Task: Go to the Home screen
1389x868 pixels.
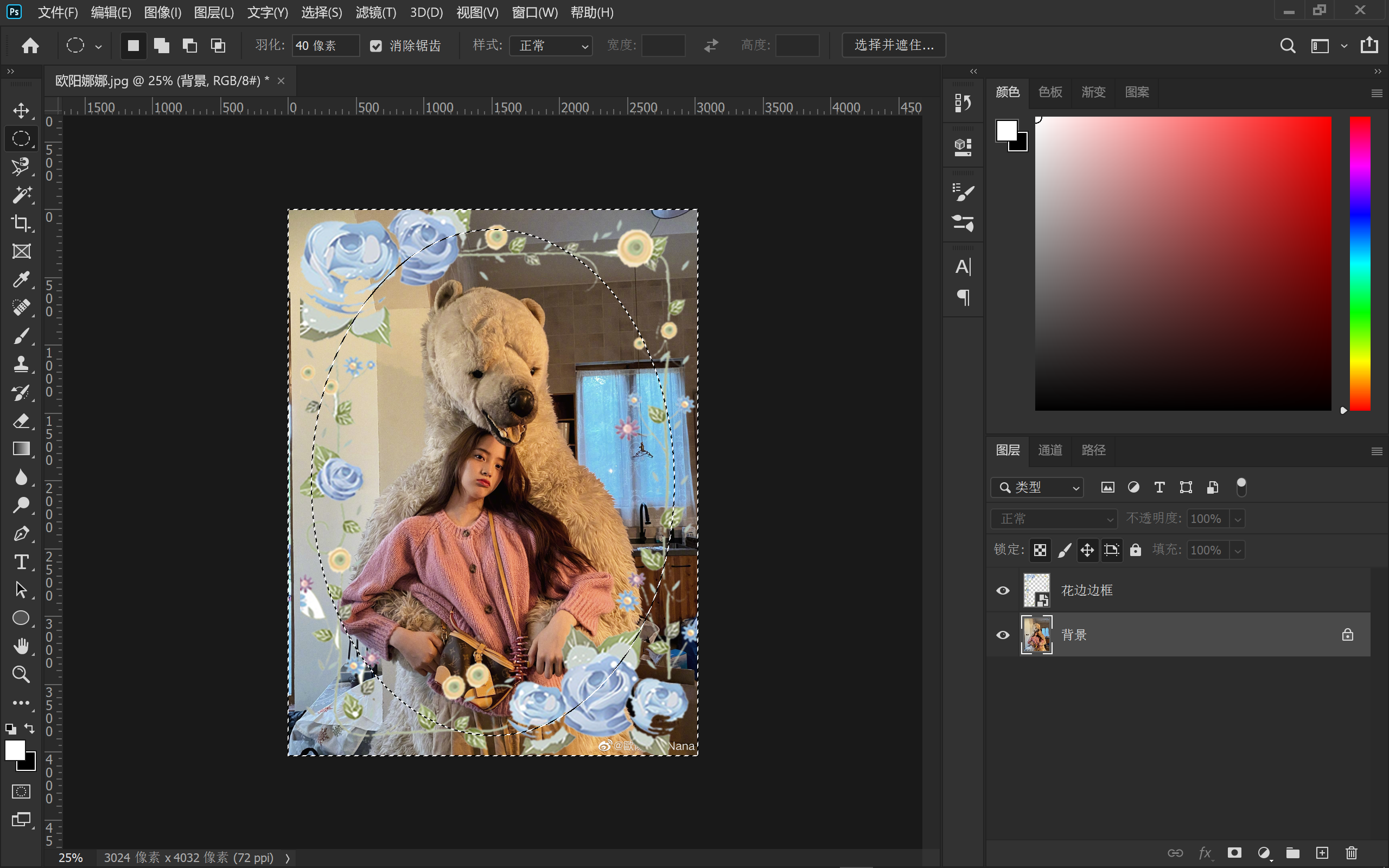Action: [30, 46]
